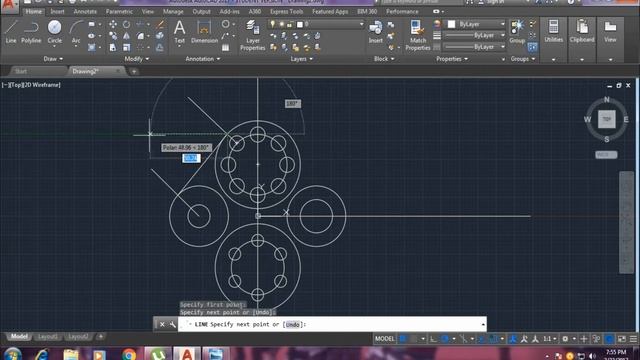Select the Polyline tool
640x360 pixels.
point(31,32)
